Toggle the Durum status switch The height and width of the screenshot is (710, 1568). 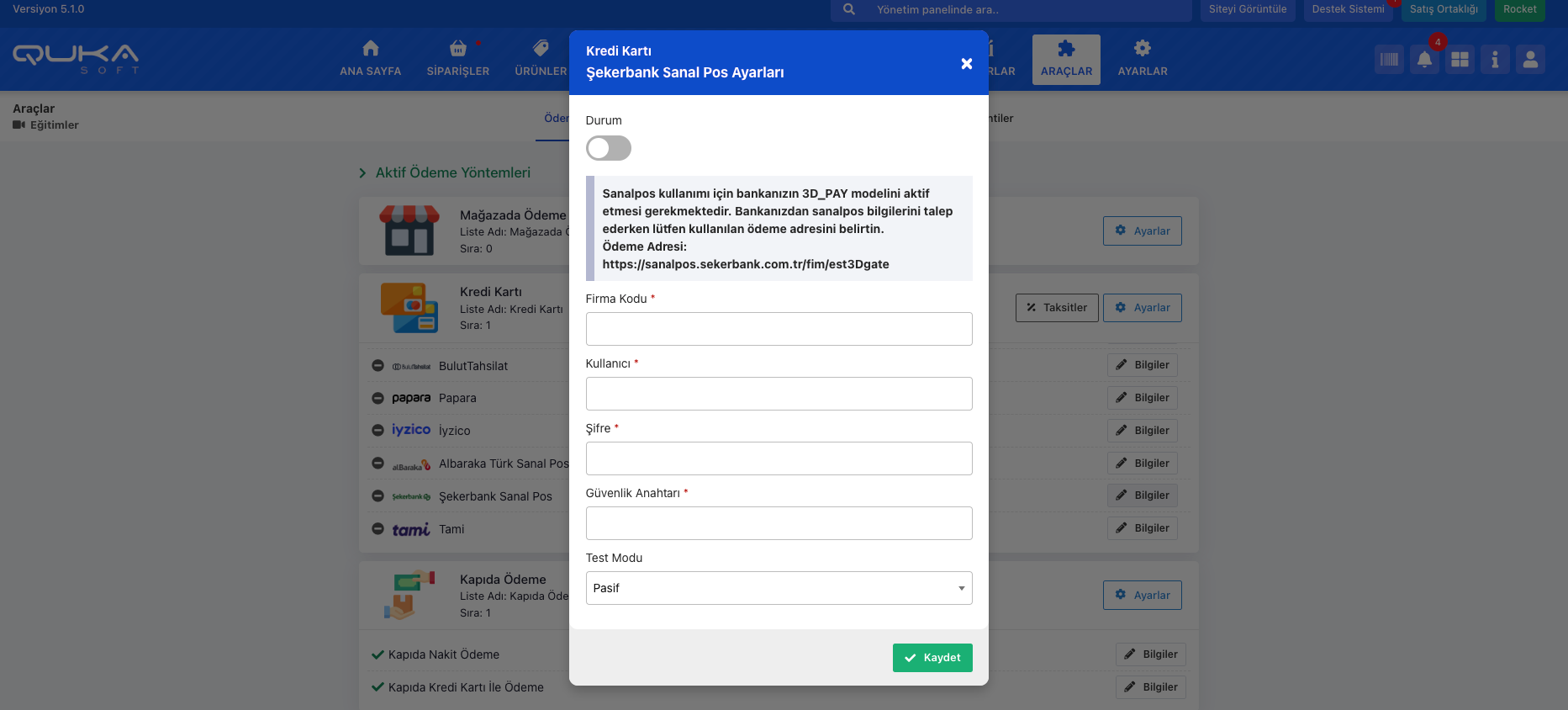tap(608, 148)
